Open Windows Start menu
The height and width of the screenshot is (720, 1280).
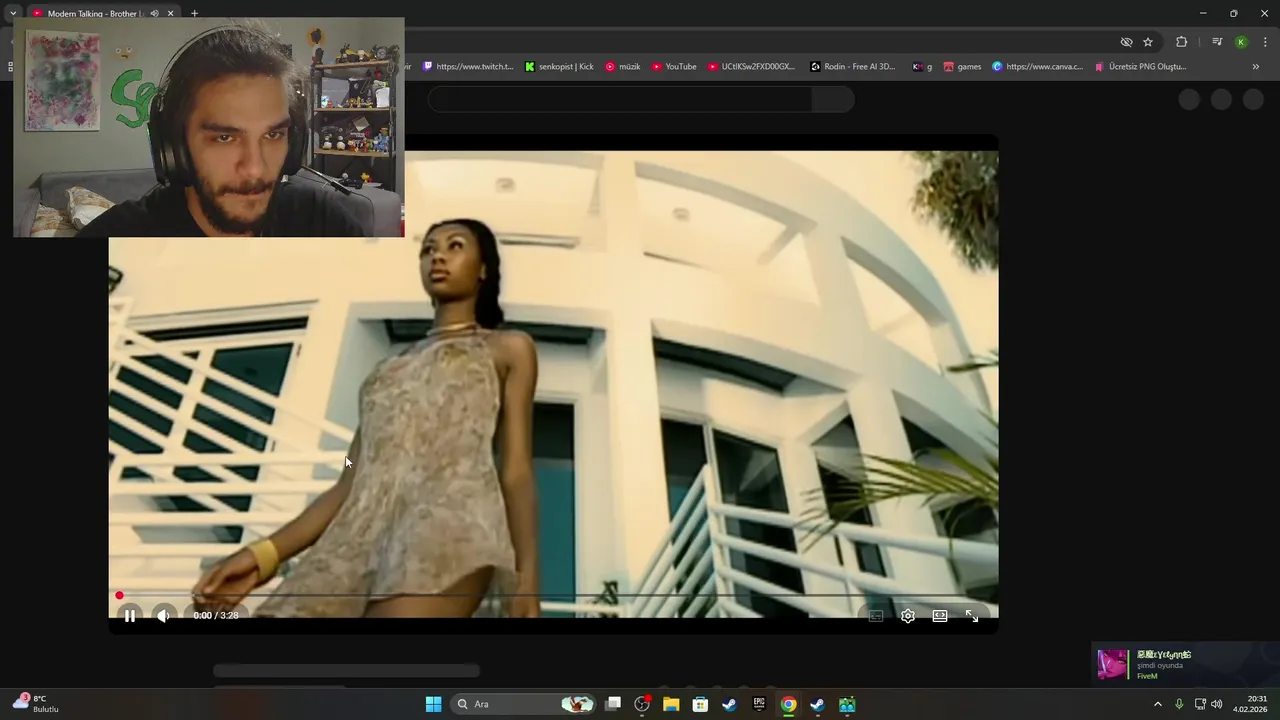point(433,704)
